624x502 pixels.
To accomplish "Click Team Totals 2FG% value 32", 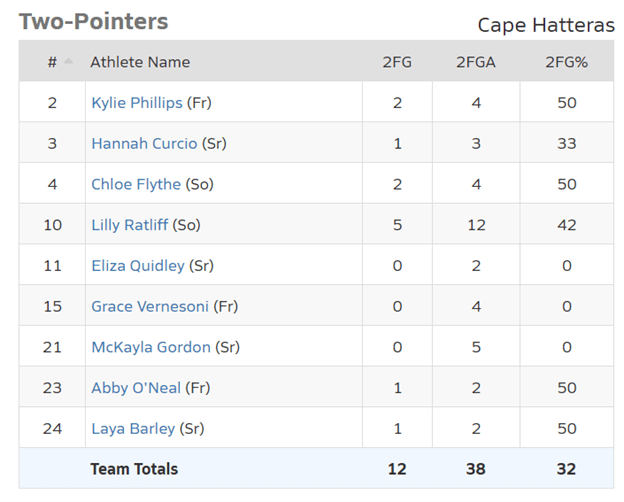I will tap(566, 469).
